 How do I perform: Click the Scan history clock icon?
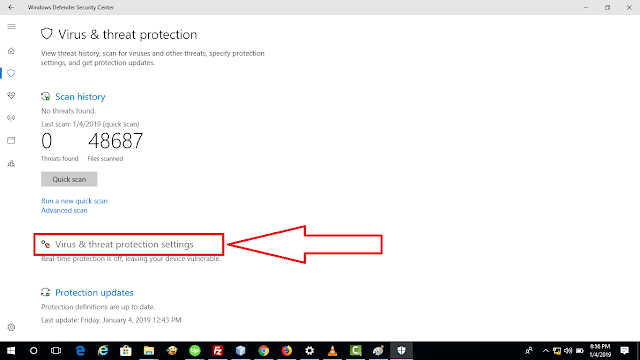point(45,96)
